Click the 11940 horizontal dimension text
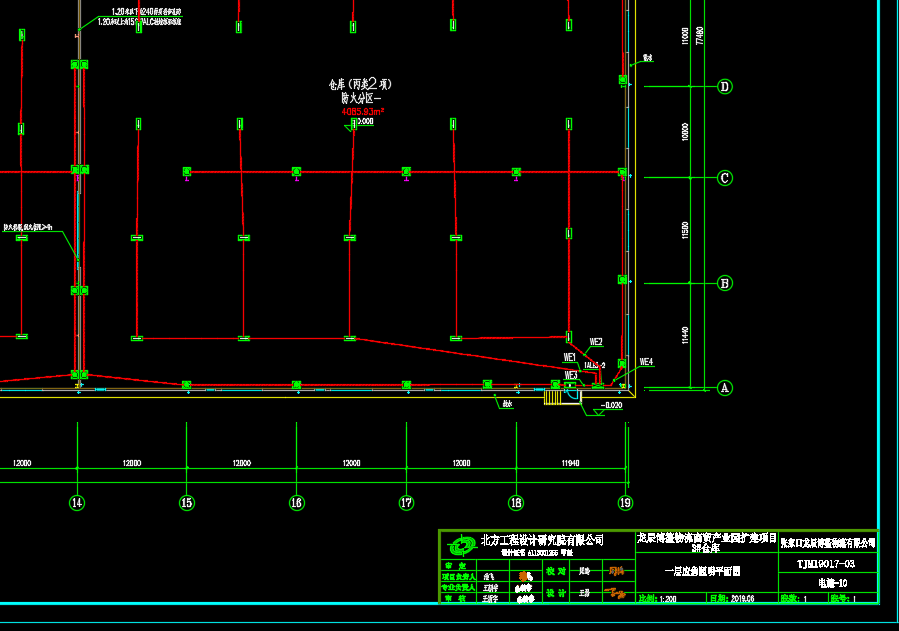This screenshot has height=631, width=899. click(x=570, y=463)
